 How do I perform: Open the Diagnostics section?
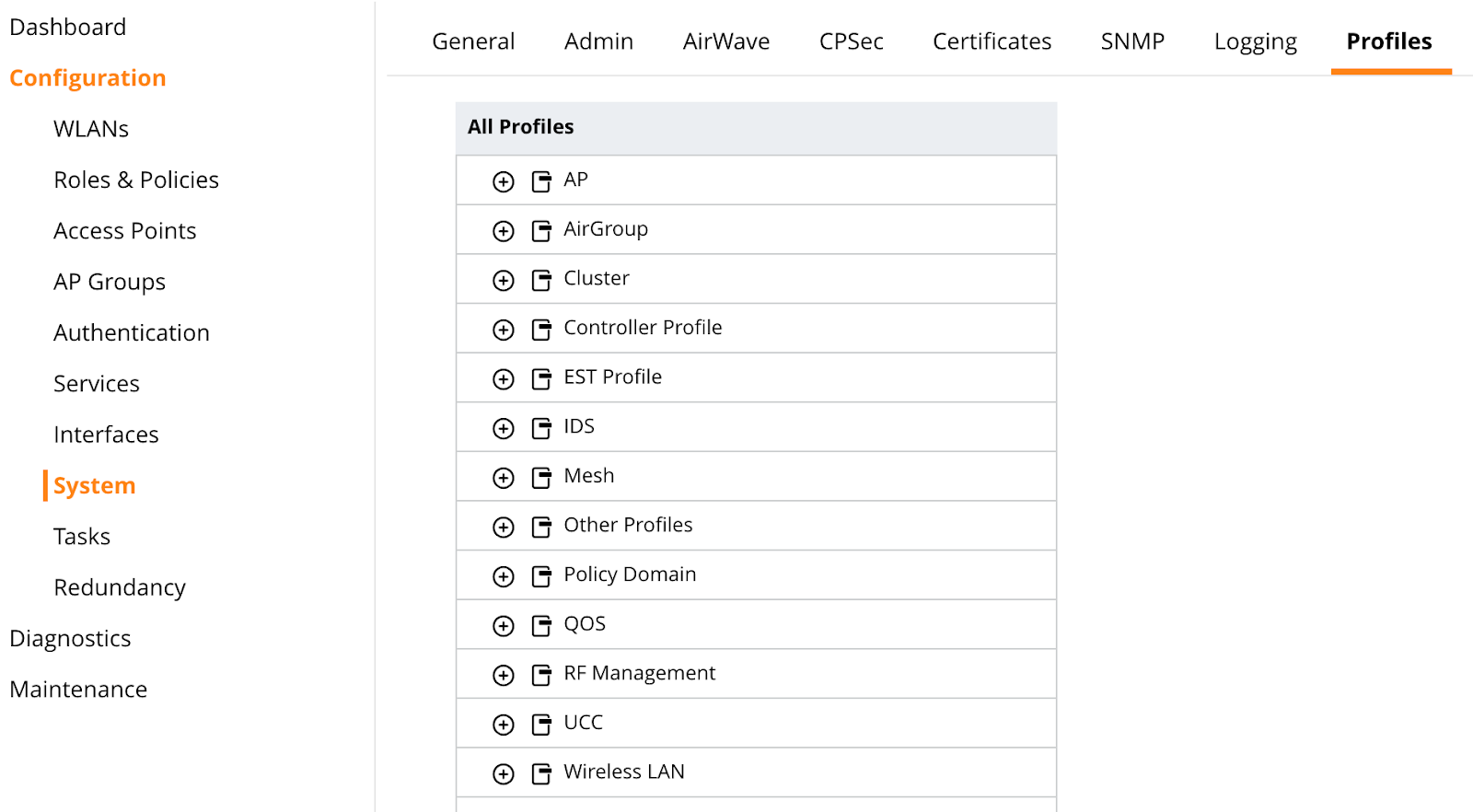(70, 638)
